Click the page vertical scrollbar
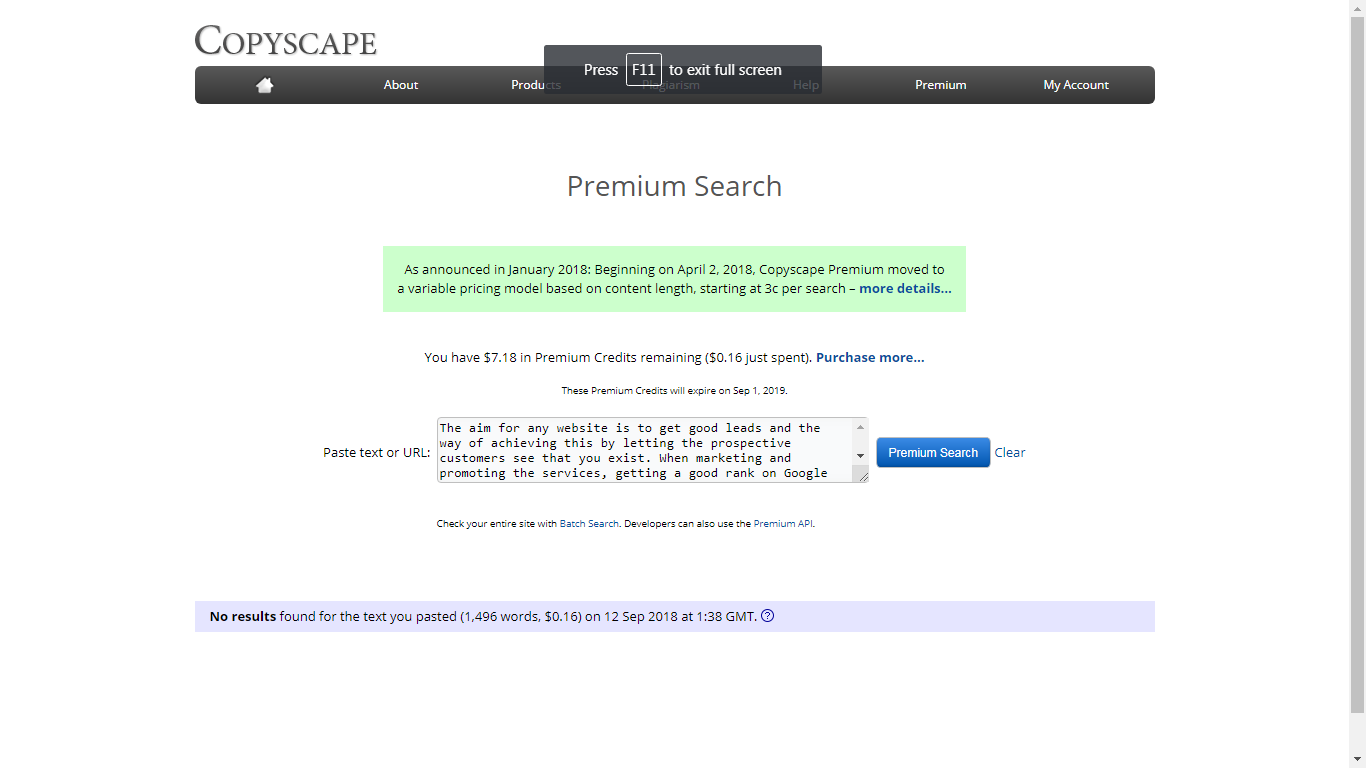 coord(1357,365)
